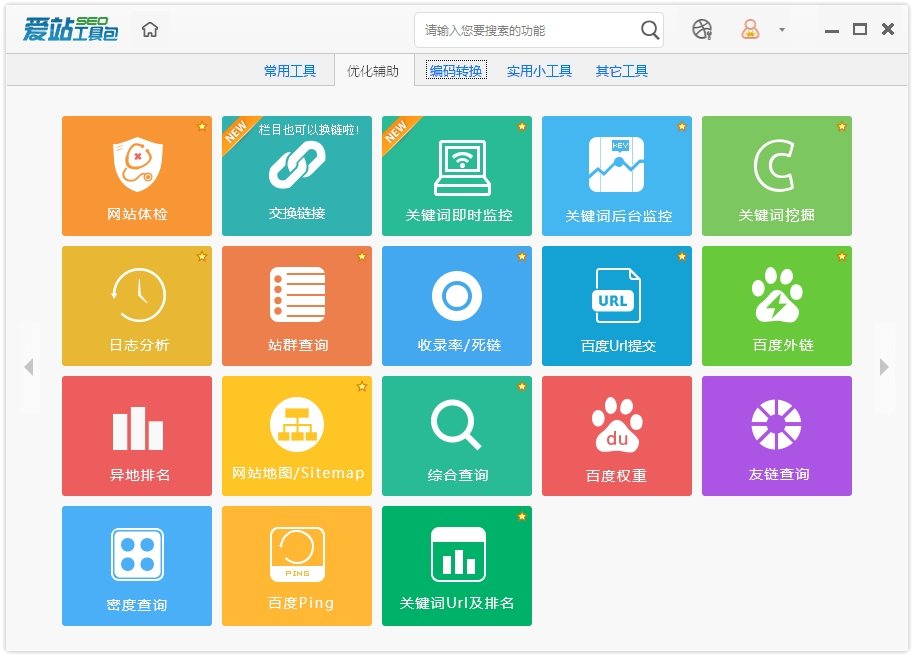
Task: Open the 站群查询 tool
Action: [296, 306]
